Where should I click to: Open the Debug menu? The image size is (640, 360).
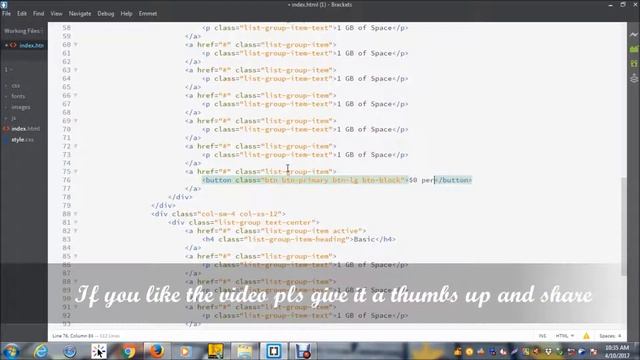pos(106,13)
